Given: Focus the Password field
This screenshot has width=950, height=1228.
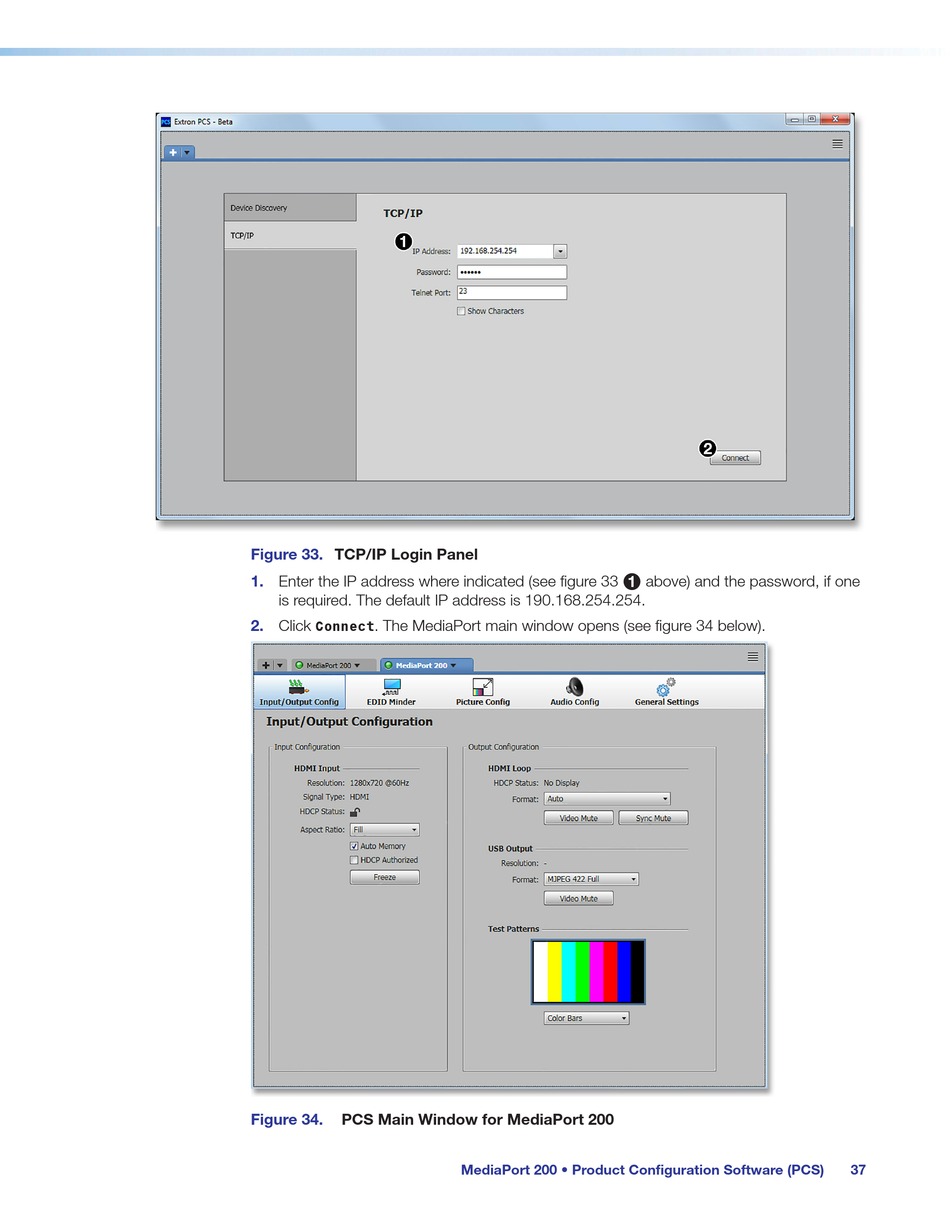Looking at the screenshot, I should pyautogui.click(x=512, y=272).
